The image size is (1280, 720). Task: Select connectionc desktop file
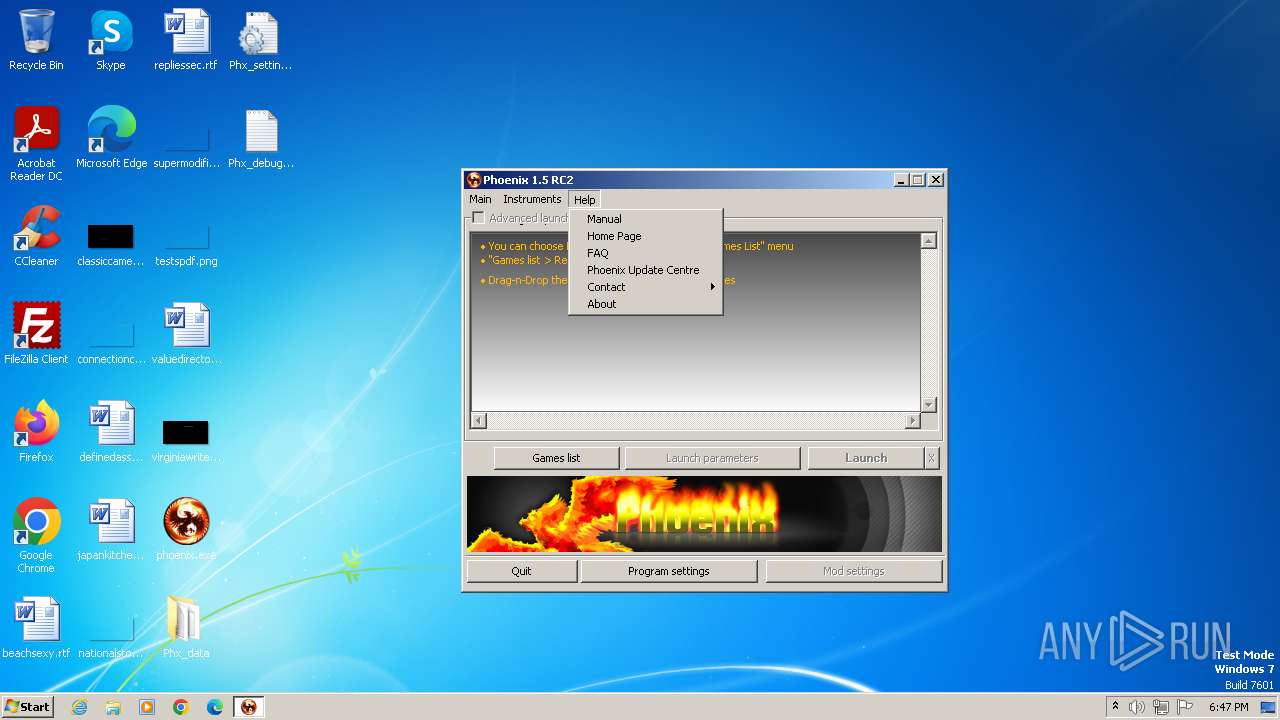pos(111,342)
